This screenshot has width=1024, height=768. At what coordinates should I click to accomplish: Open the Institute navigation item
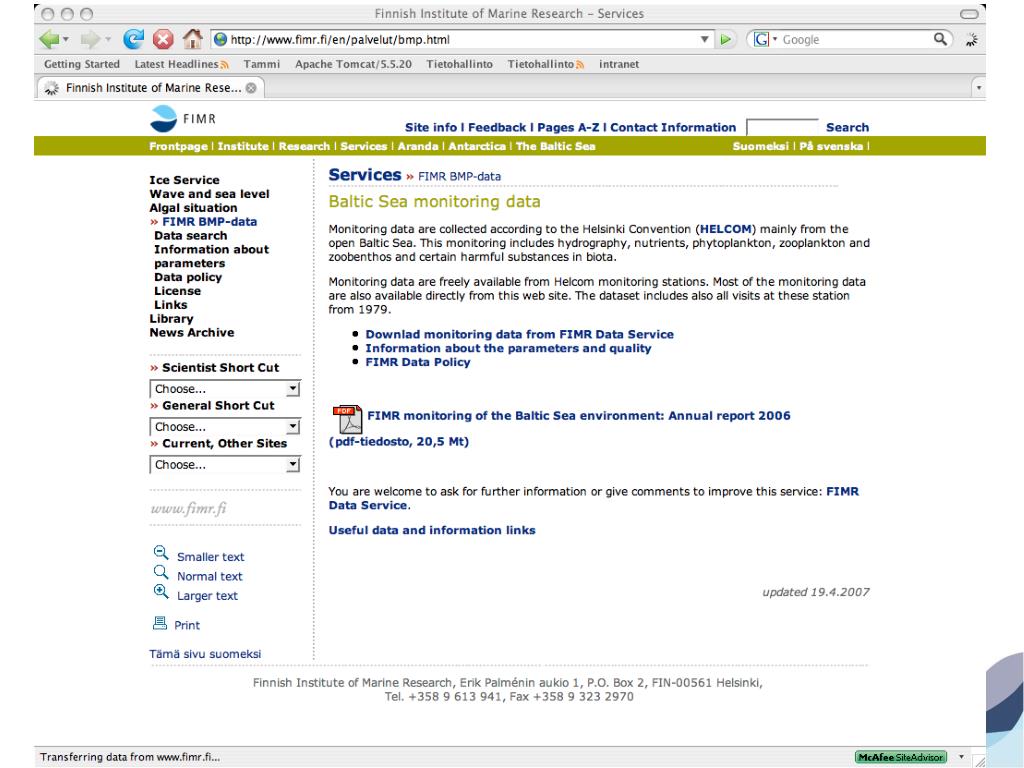[x=243, y=146]
